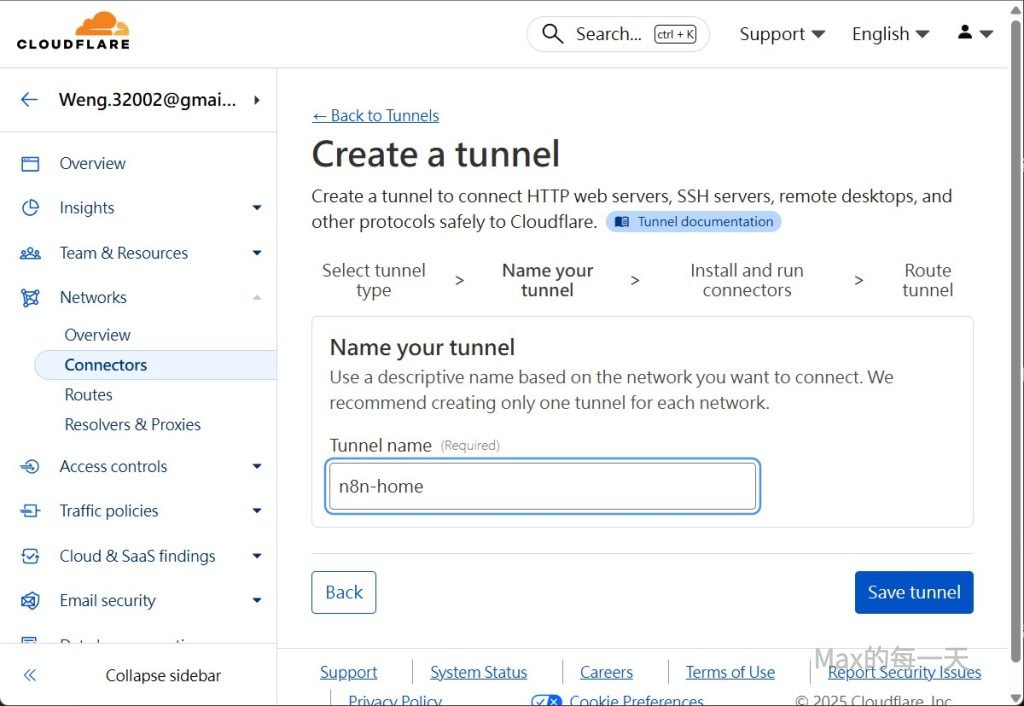Open the English language dropdown

point(890,34)
